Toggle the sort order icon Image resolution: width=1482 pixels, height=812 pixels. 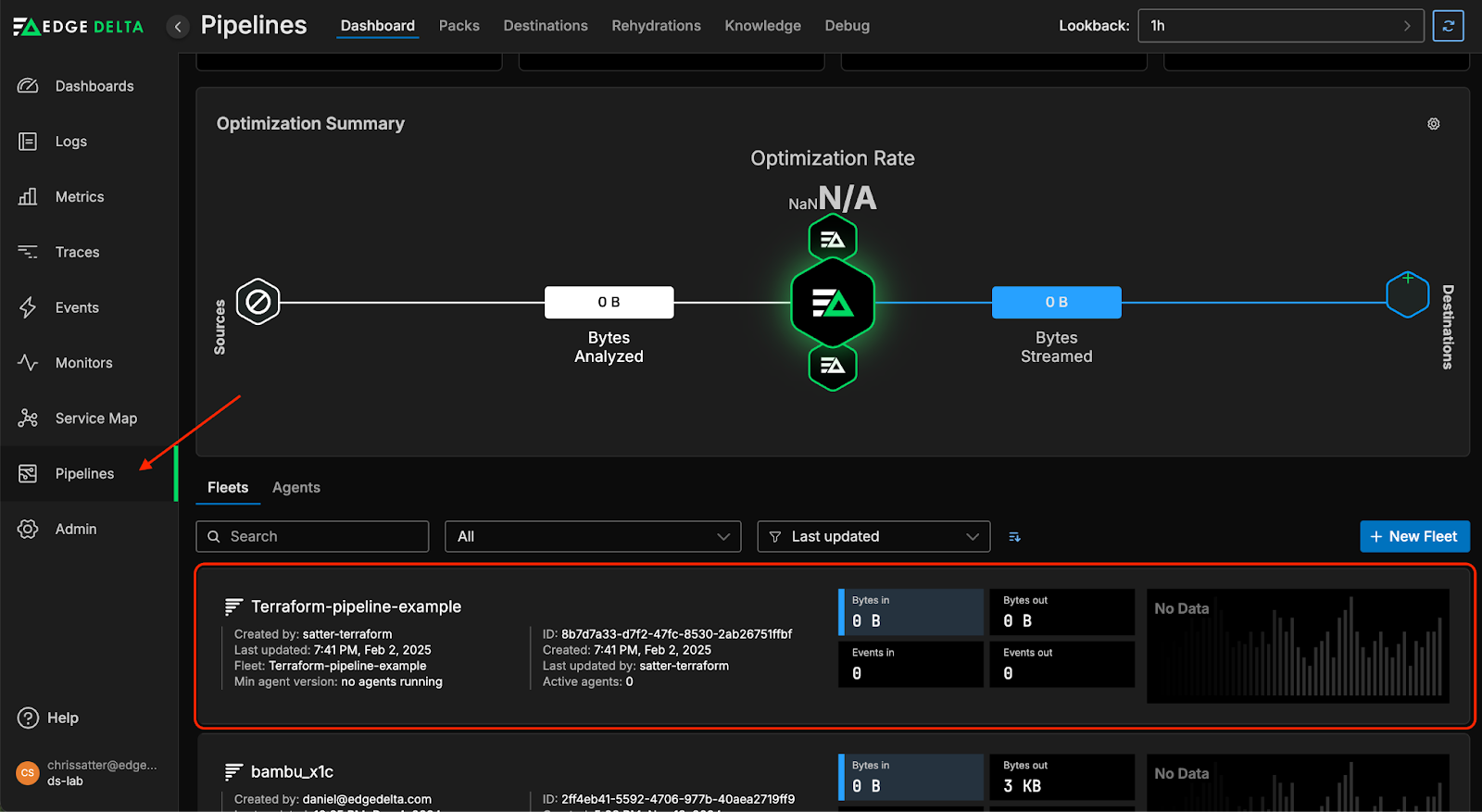click(x=1014, y=537)
